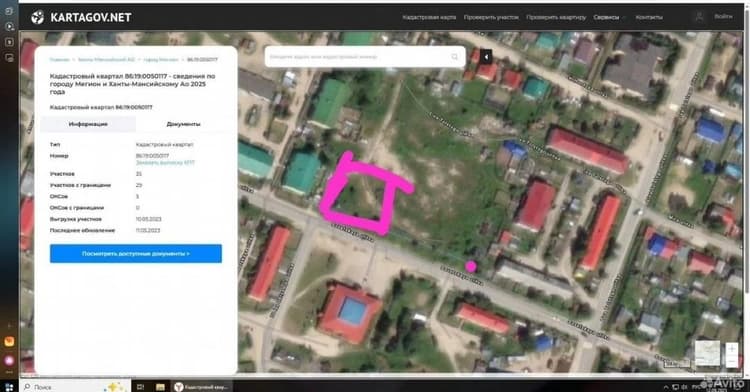Collapse the side panel with black arrow button
Image resolution: width=750 pixels, height=392 pixels.
(486, 57)
